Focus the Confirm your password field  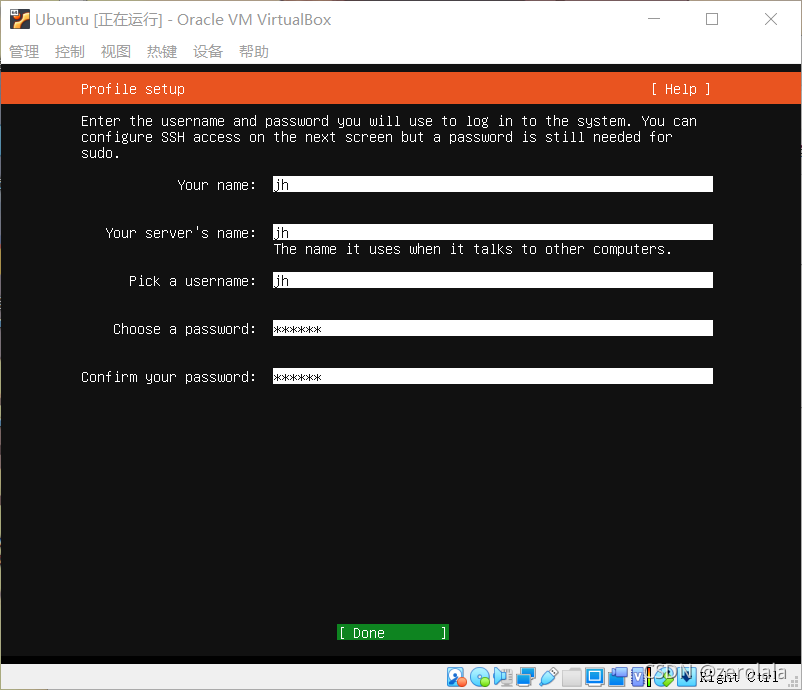pos(493,376)
